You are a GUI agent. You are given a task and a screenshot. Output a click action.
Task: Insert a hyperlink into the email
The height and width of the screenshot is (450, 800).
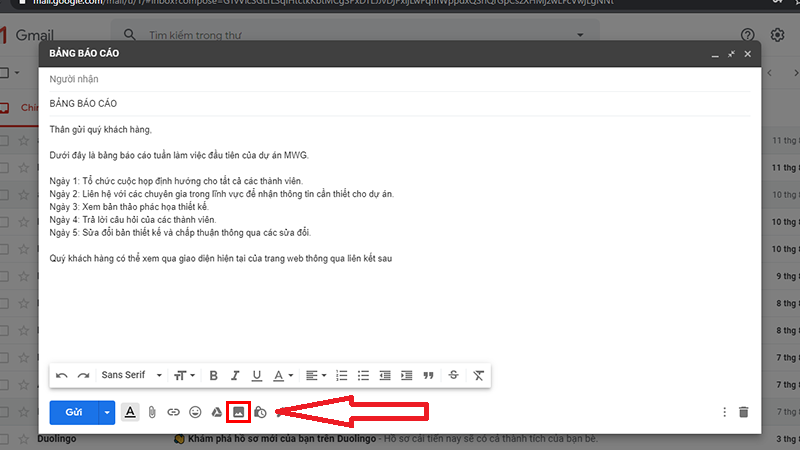pos(173,412)
